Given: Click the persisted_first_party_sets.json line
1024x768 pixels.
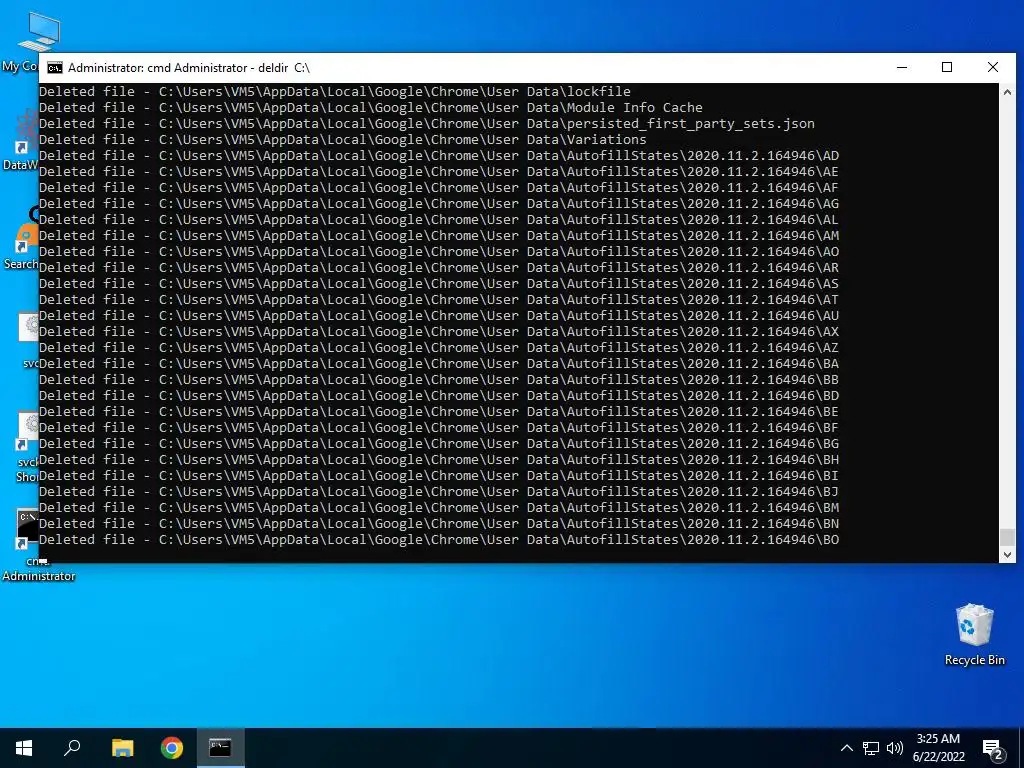Looking at the screenshot, I should (x=427, y=123).
